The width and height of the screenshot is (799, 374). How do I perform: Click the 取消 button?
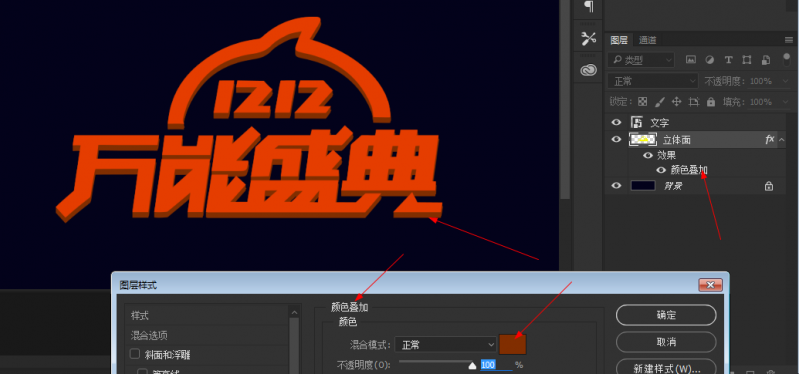tap(666, 342)
